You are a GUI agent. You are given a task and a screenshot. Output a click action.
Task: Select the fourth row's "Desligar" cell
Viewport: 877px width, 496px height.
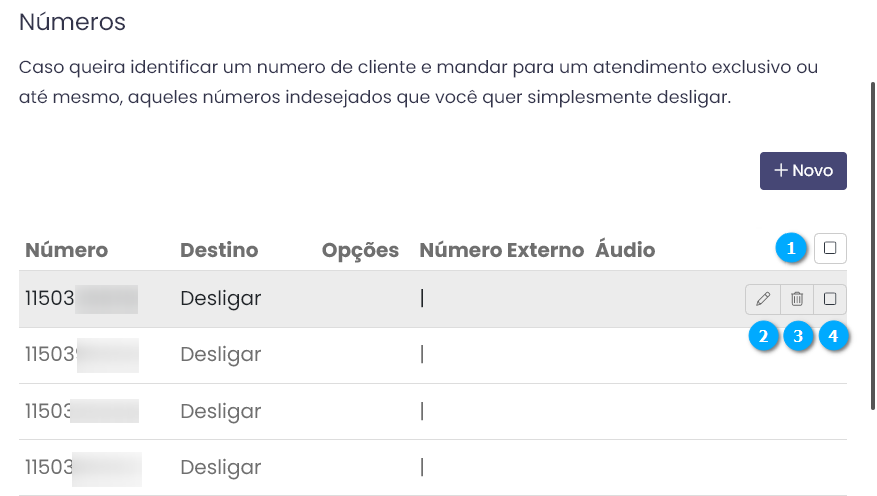click(x=220, y=467)
